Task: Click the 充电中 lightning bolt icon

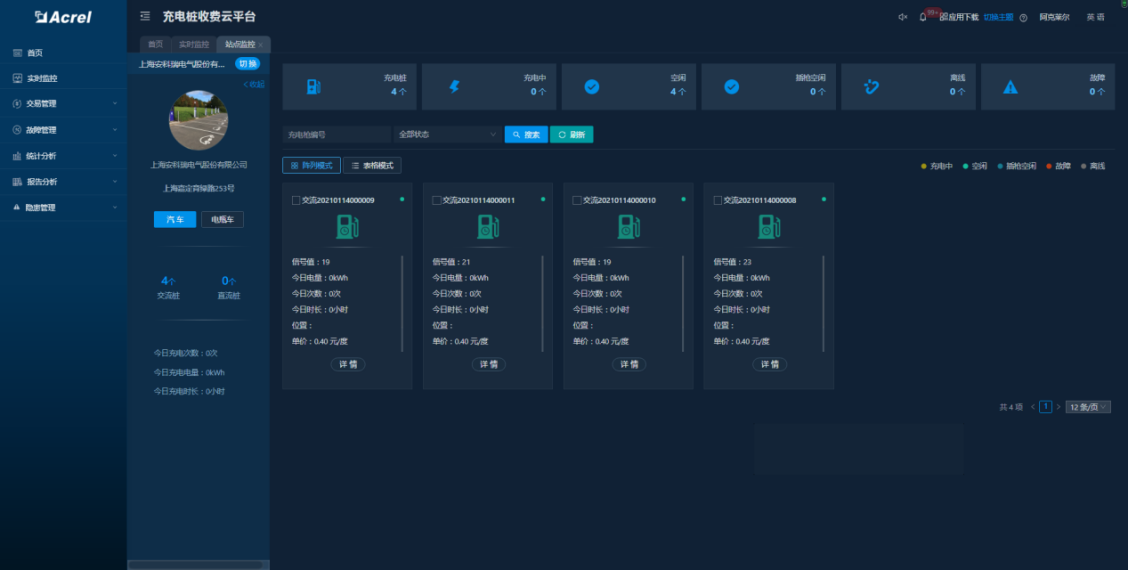Action: click(453, 87)
